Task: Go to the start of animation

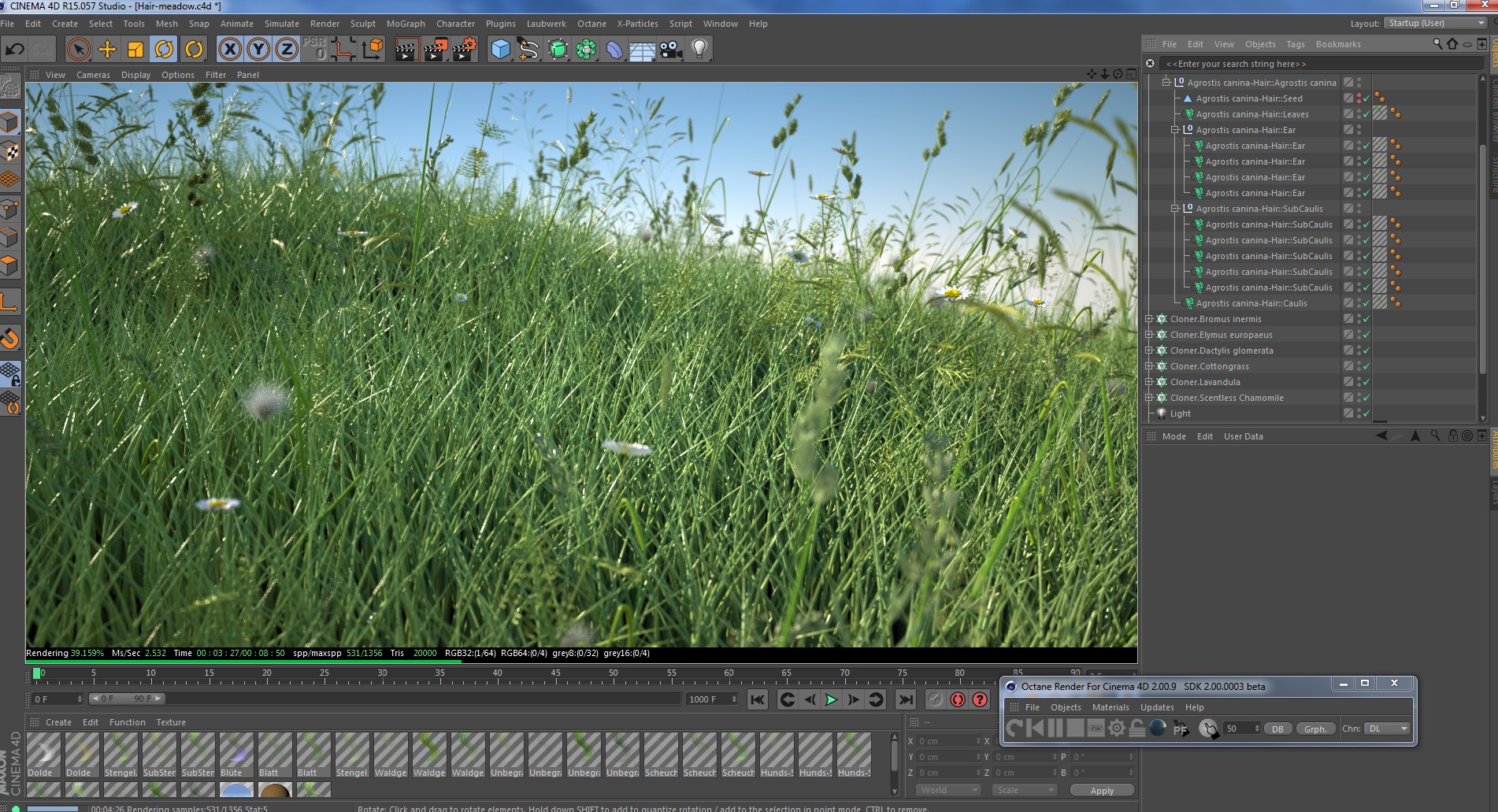Action: coord(757,699)
